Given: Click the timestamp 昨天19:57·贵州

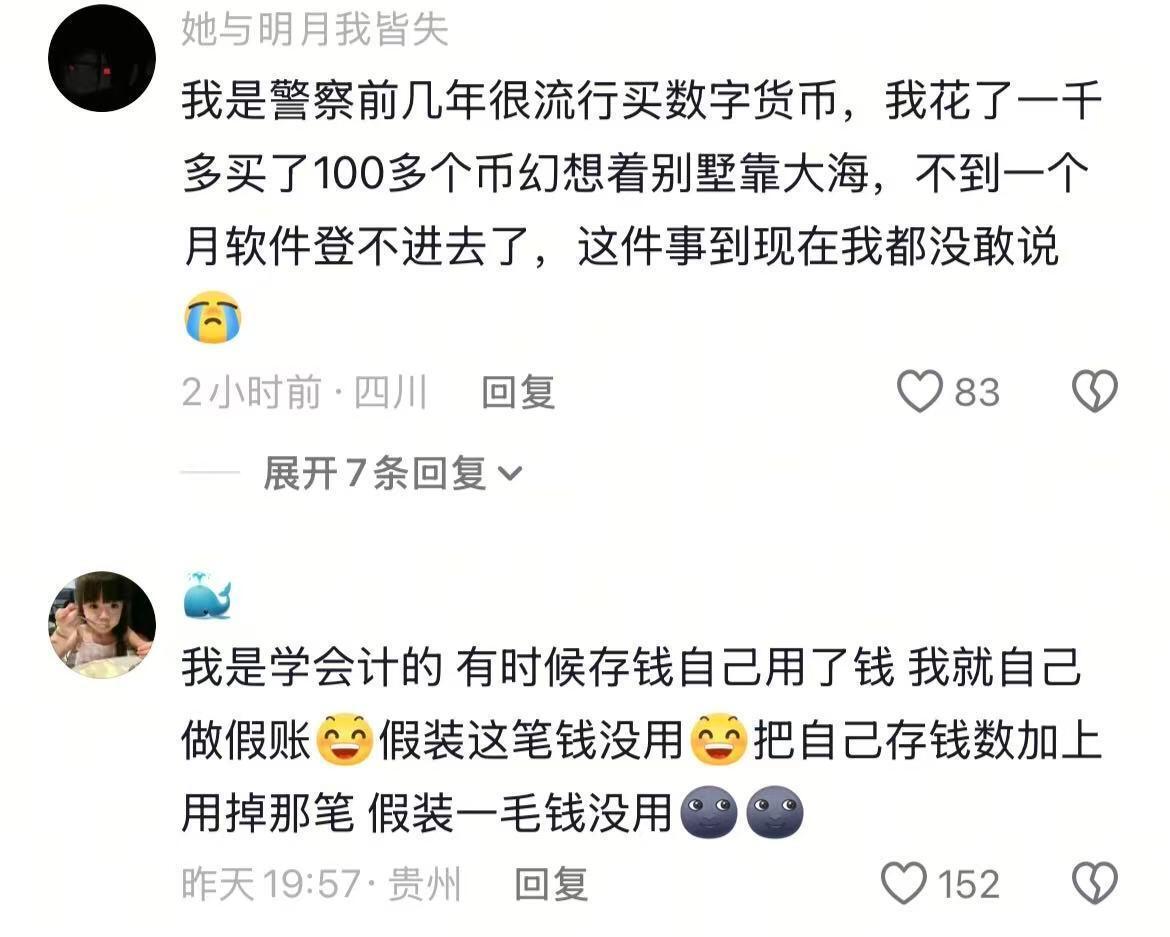Looking at the screenshot, I should pyautogui.click(x=322, y=884).
